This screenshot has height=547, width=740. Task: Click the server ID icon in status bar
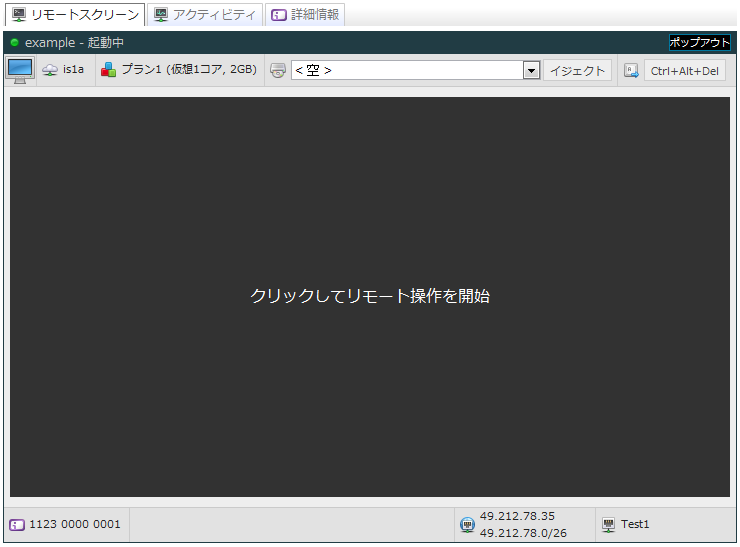(17, 525)
